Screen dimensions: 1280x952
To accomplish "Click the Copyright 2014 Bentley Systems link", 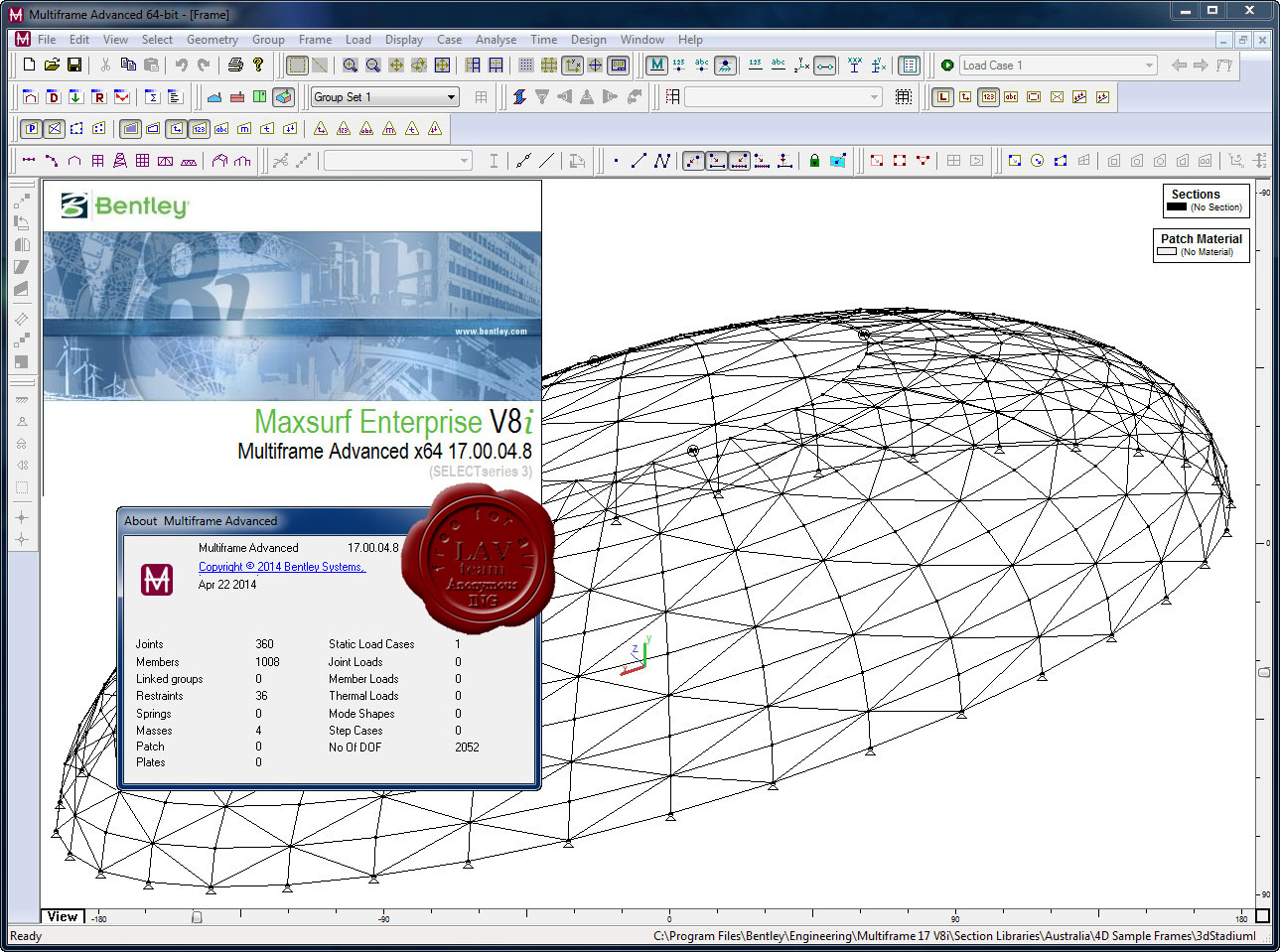I will pyautogui.click(x=282, y=567).
